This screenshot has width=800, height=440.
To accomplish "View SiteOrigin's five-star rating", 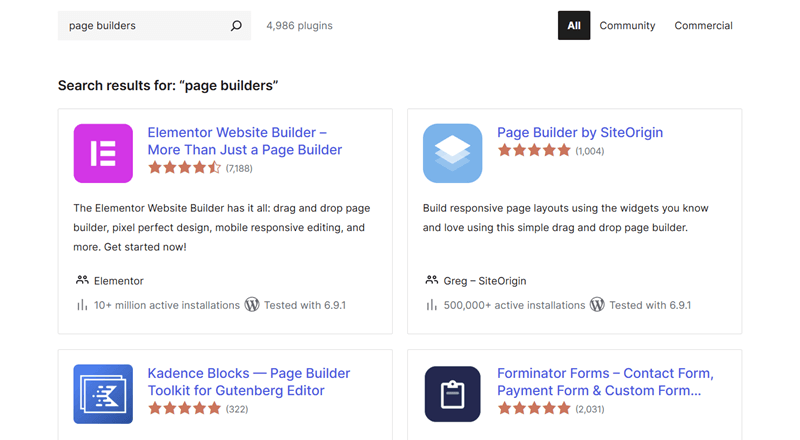I will click(x=534, y=150).
